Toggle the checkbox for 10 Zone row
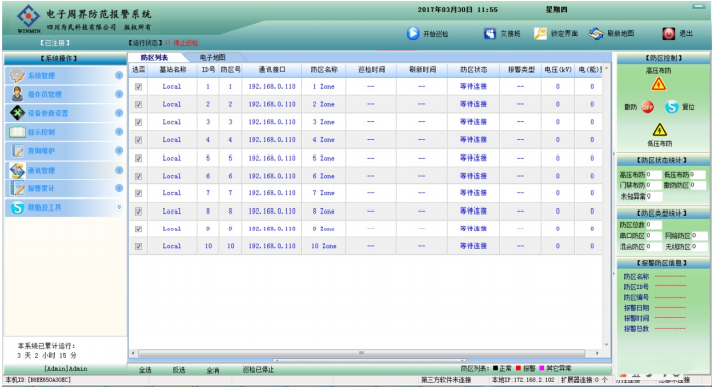The width and height of the screenshot is (713, 389). pyautogui.click(x=138, y=246)
